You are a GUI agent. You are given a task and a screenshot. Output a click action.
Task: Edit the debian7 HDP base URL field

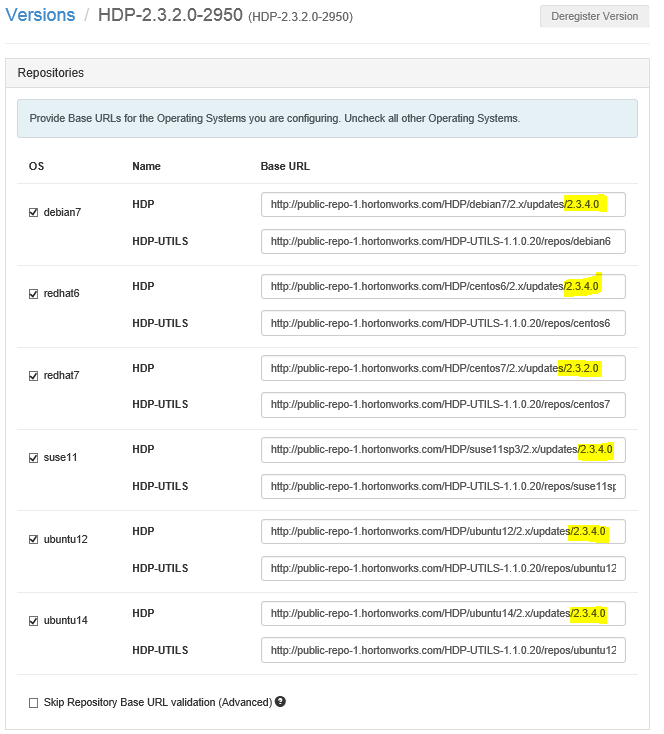(x=443, y=205)
